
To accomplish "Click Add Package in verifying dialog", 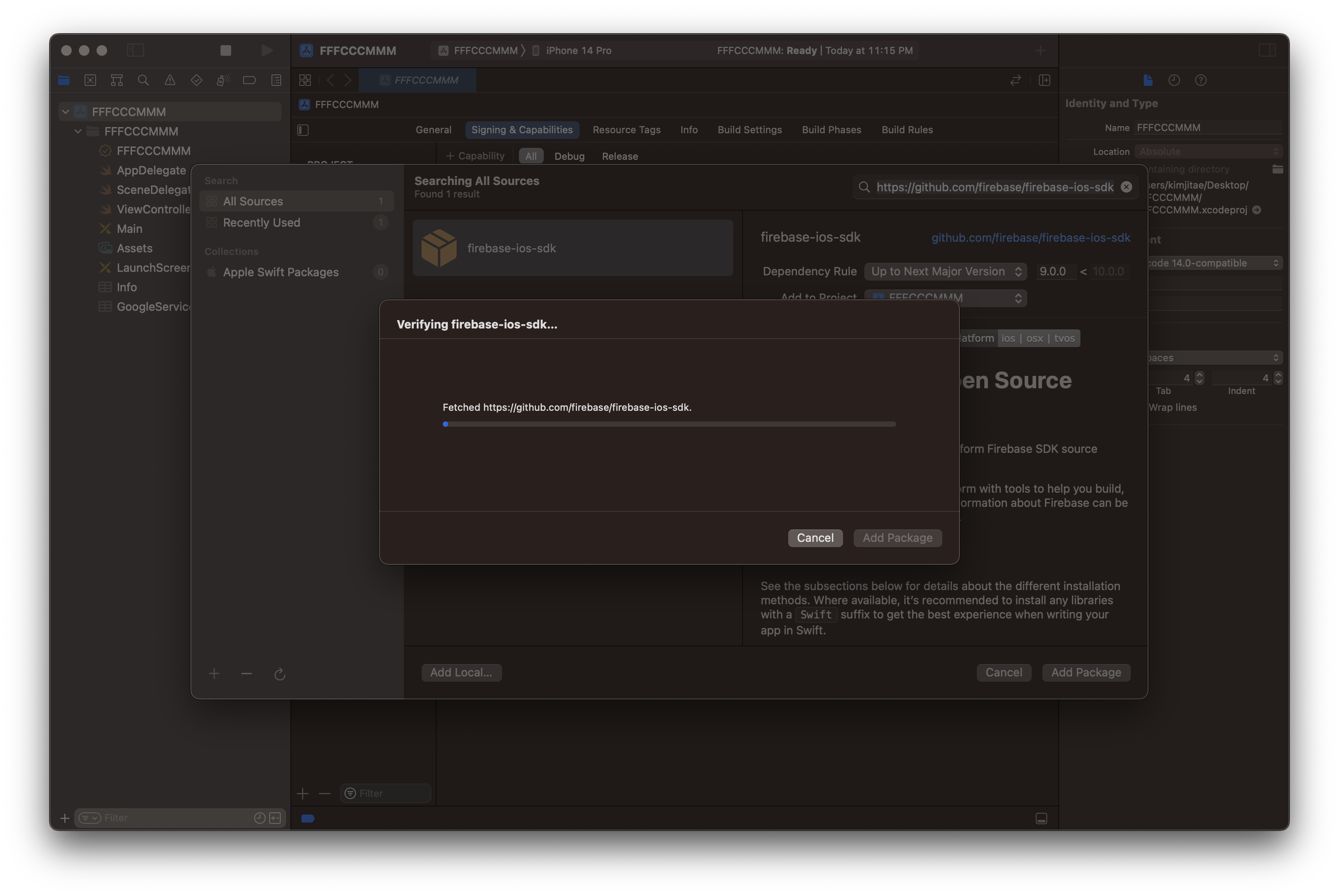I will tap(897, 538).
